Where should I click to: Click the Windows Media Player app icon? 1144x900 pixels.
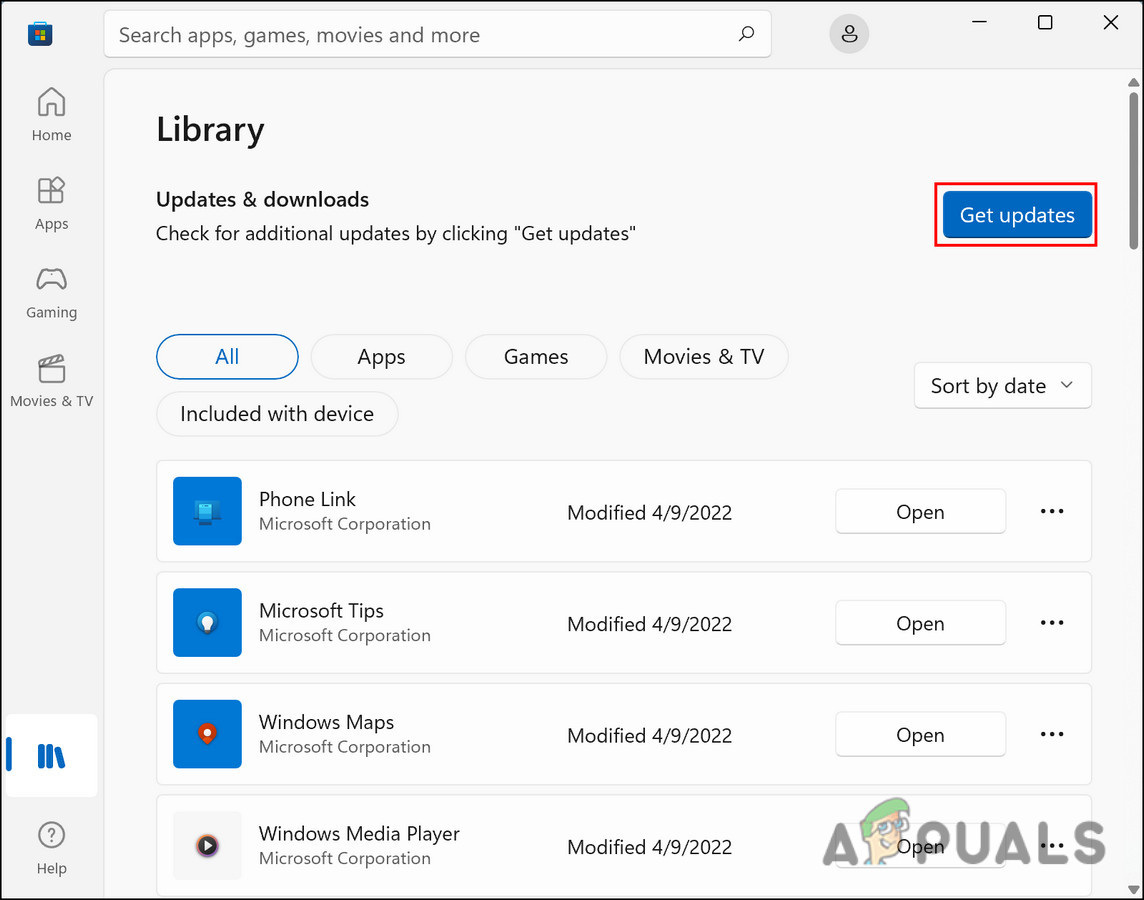[207, 845]
